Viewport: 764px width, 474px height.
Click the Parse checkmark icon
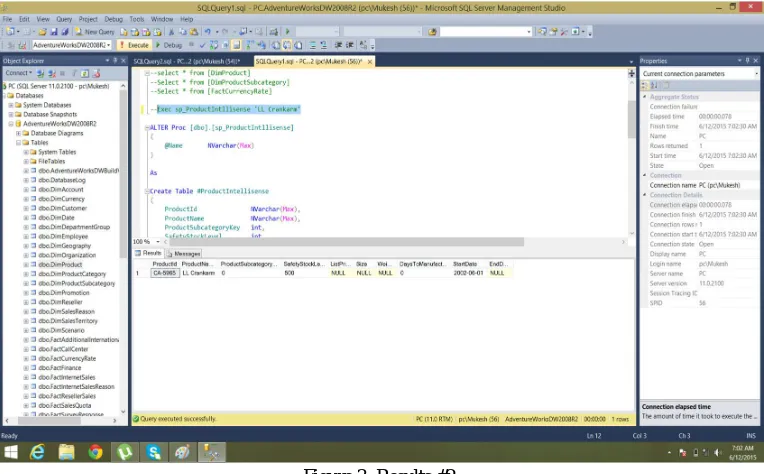[x=202, y=45]
